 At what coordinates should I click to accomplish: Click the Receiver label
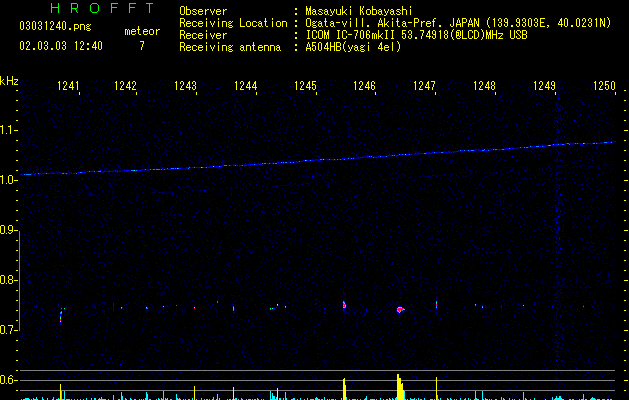pos(203,35)
